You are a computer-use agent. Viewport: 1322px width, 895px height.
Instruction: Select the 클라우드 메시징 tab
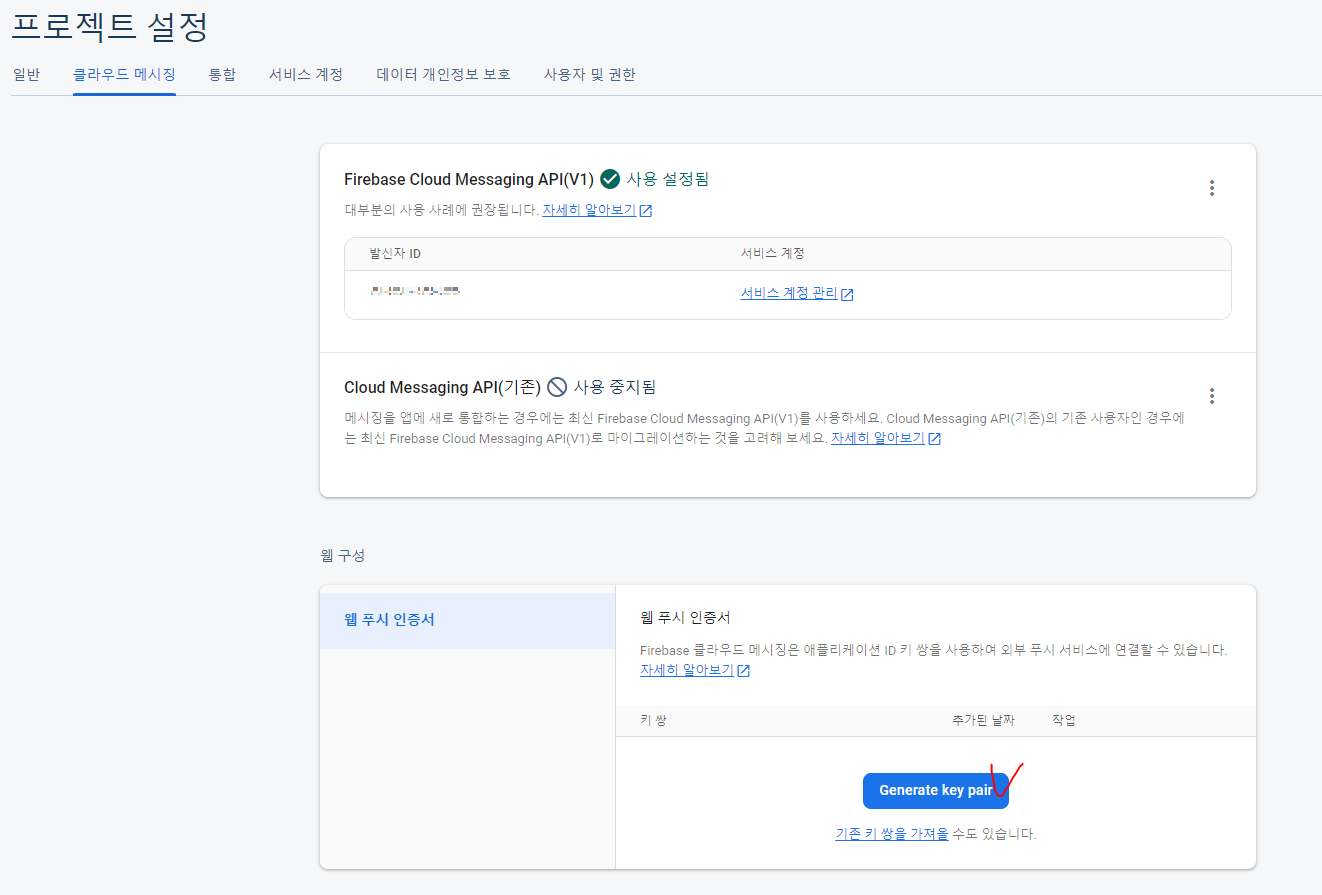point(124,74)
